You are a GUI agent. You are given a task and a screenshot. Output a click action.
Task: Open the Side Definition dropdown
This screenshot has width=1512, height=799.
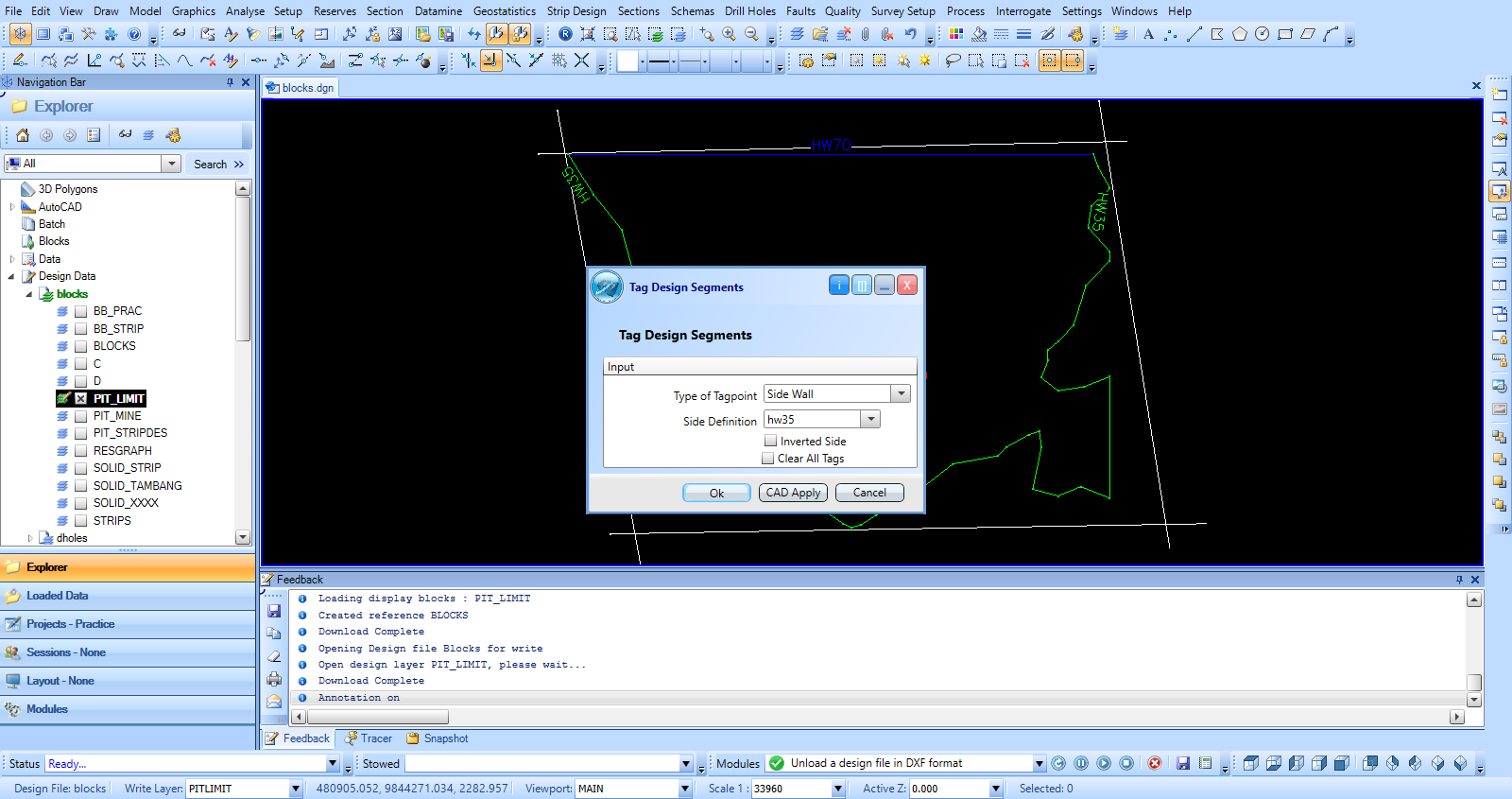pos(870,419)
